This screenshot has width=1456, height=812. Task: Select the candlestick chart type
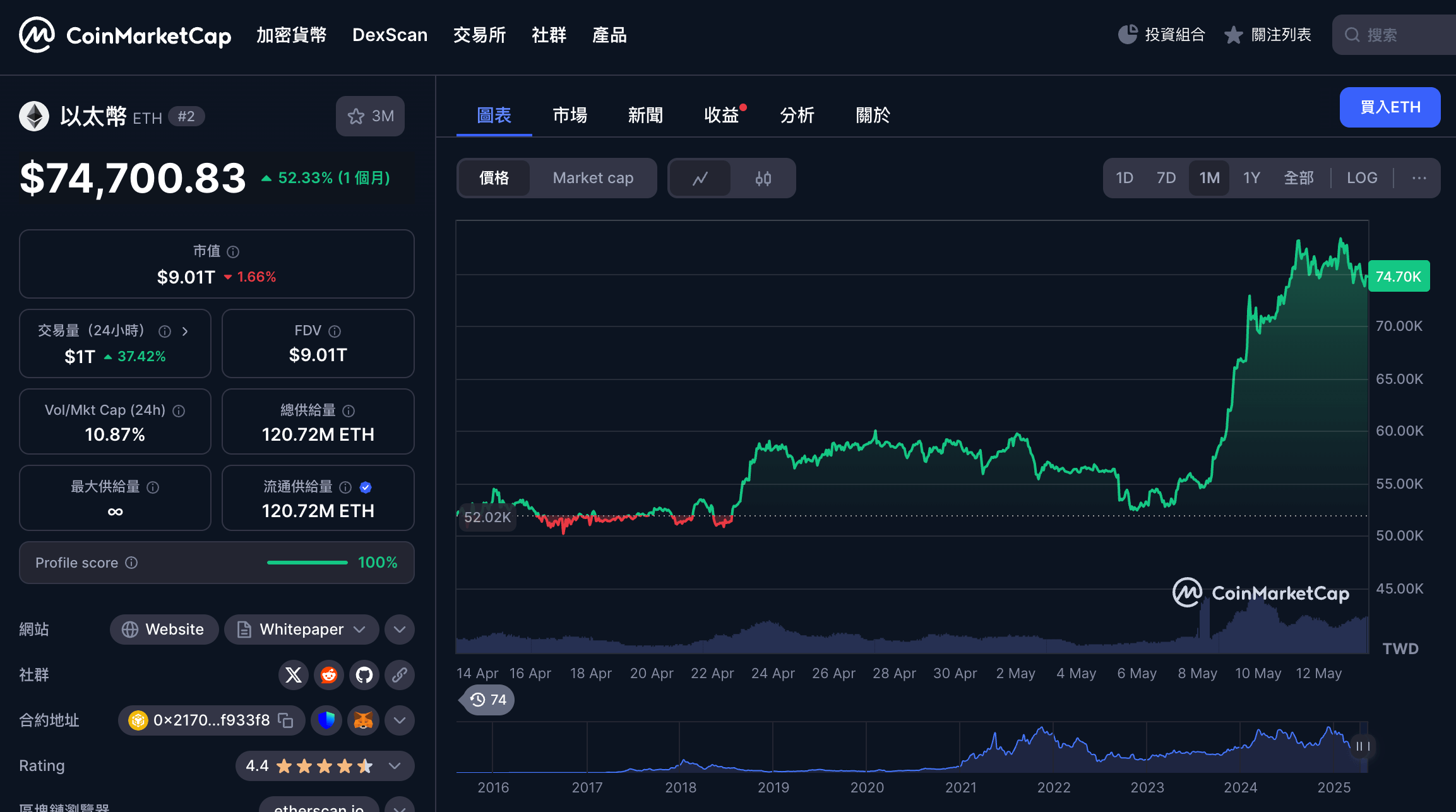pyautogui.click(x=763, y=179)
